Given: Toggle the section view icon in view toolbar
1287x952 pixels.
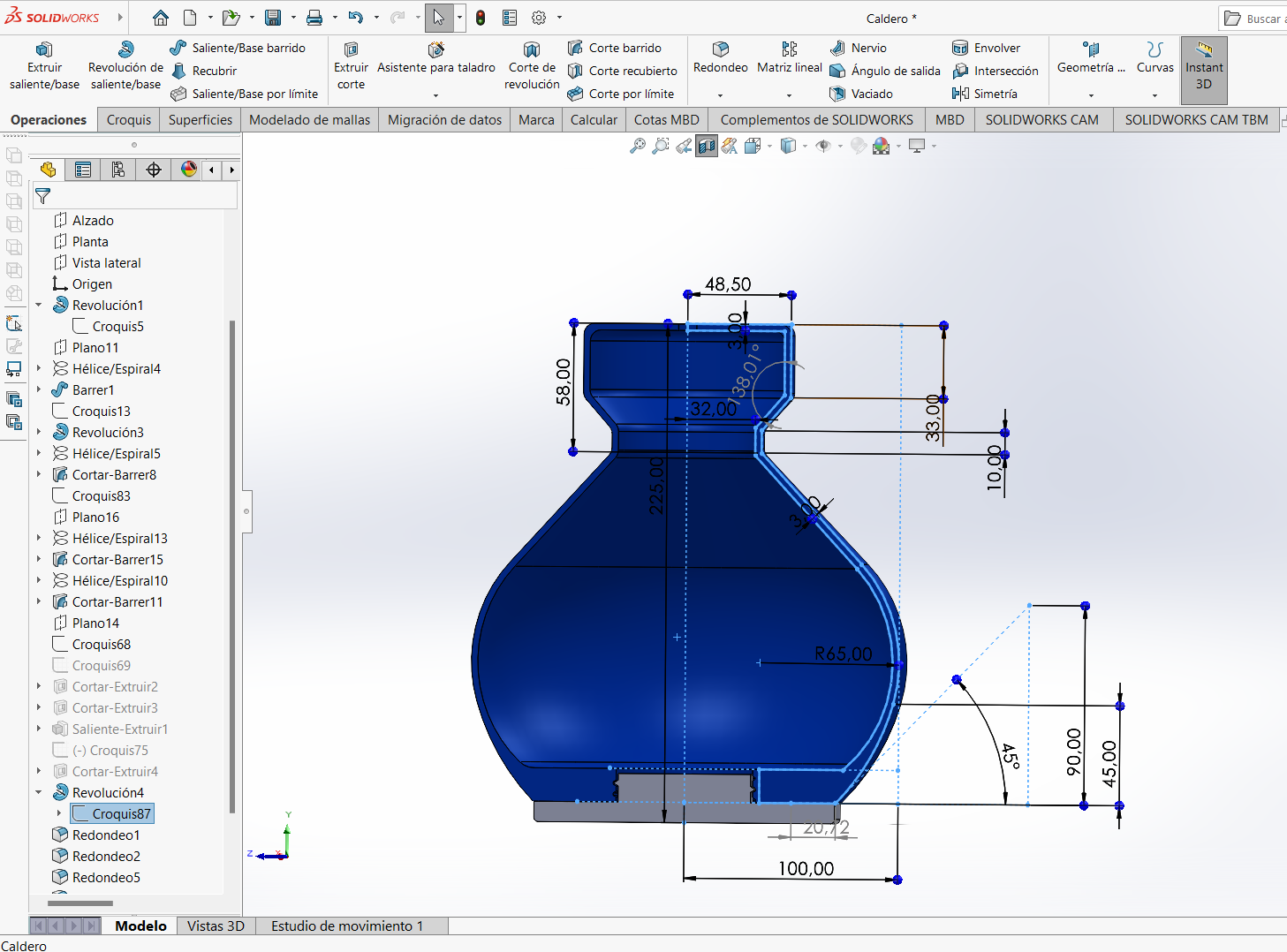Looking at the screenshot, I should 707,147.
